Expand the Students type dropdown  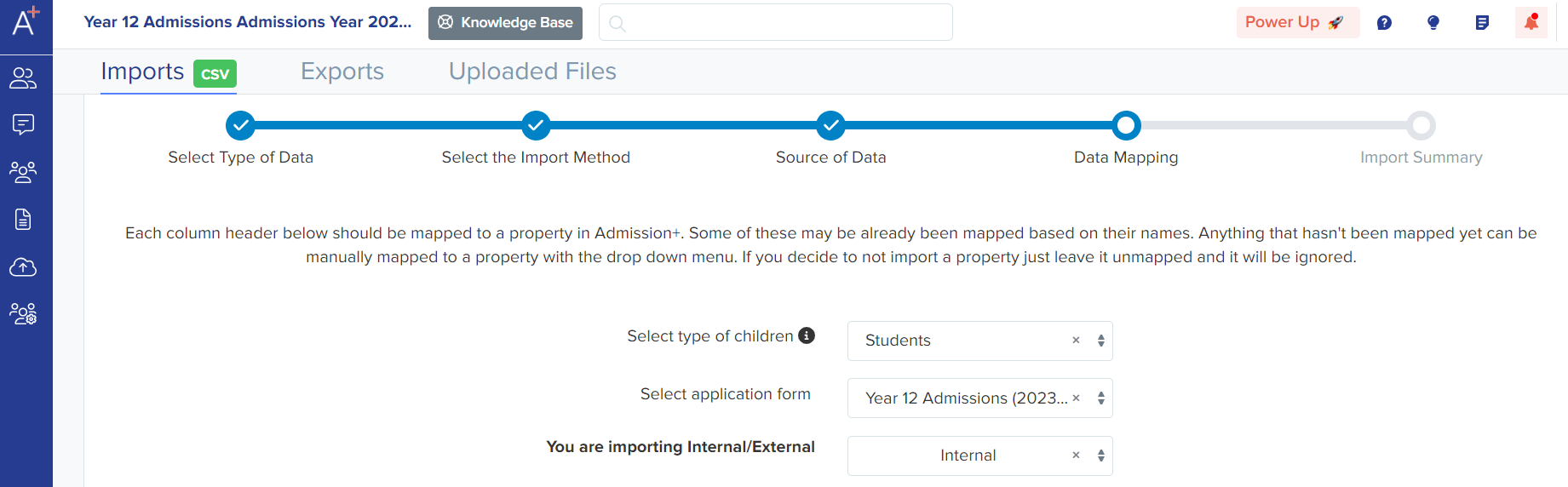(x=1101, y=341)
